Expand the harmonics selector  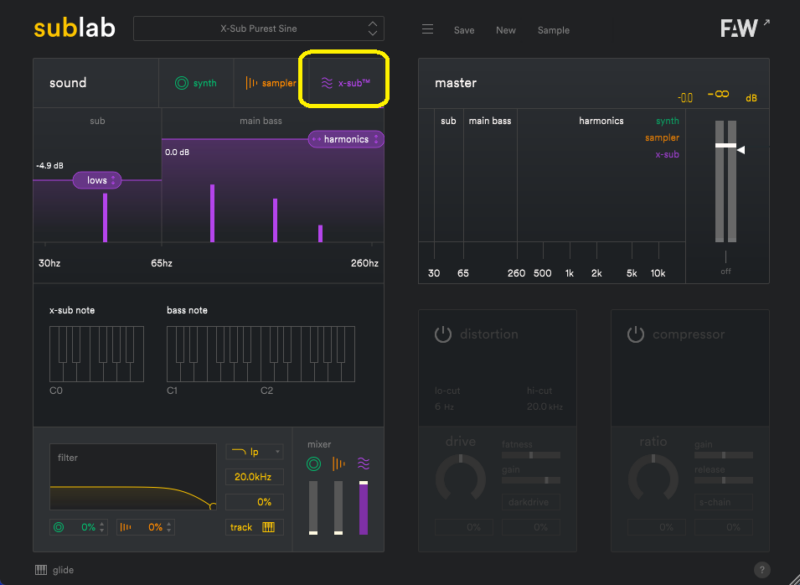(346, 139)
